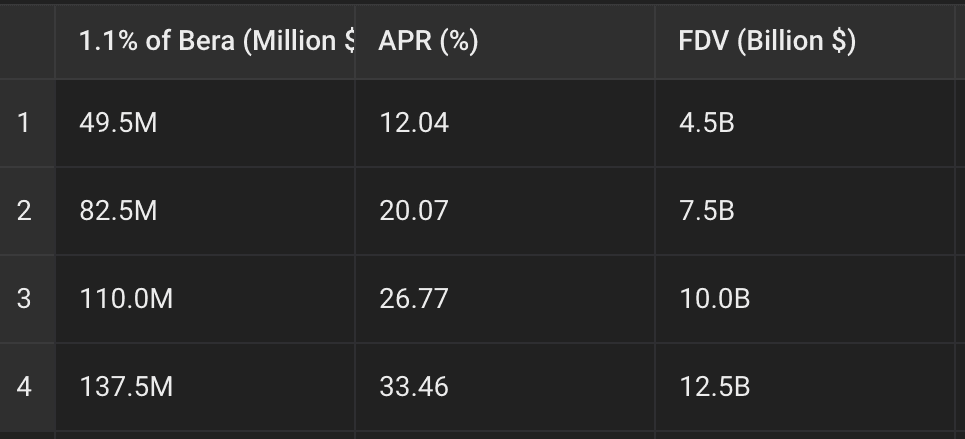Click the FDV cell showing 12.5B

[804, 387]
